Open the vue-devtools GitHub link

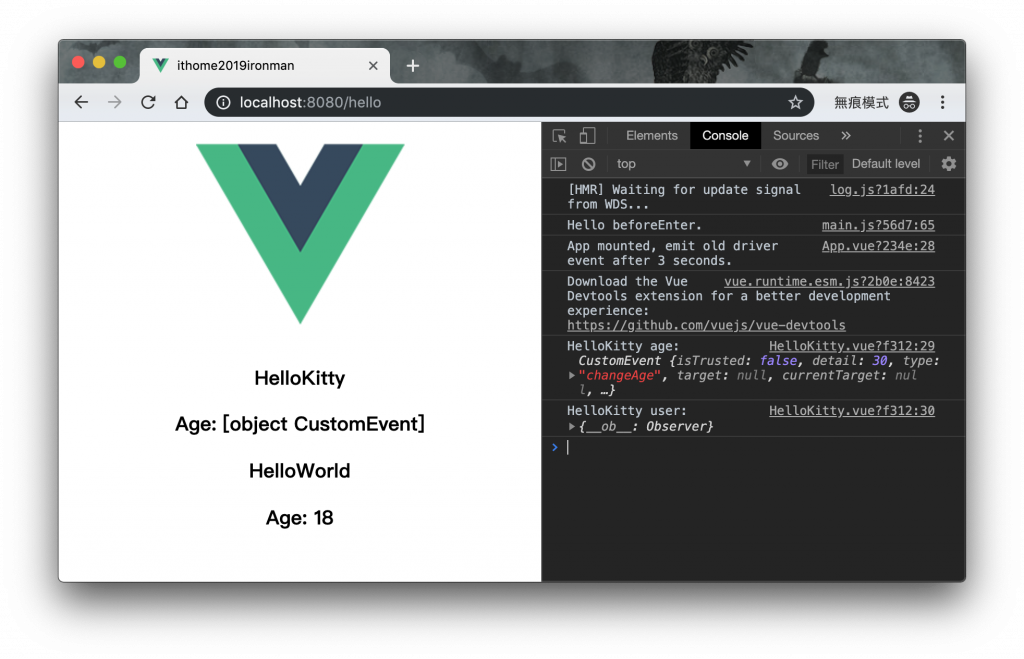click(x=706, y=325)
